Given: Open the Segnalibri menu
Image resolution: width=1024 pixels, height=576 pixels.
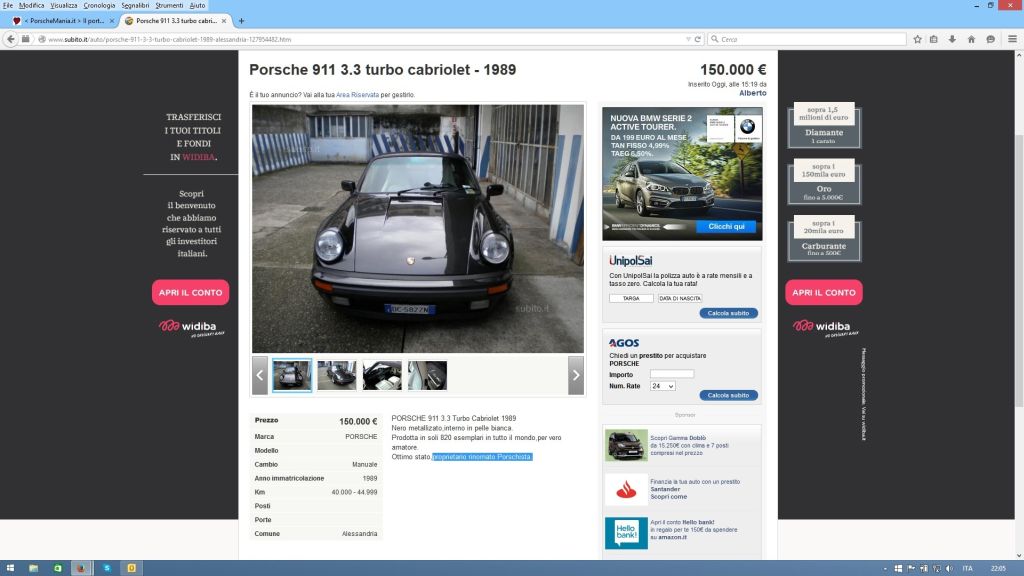Looking at the screenshot, I should (x=135, y=5).
